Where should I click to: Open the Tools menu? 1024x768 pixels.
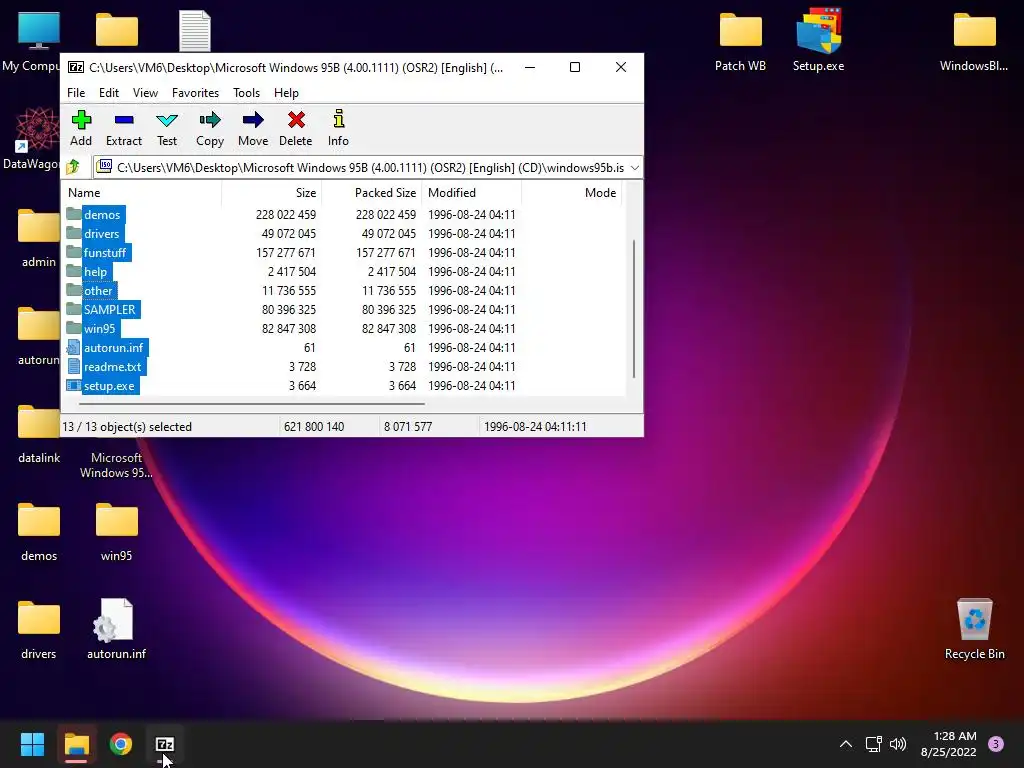click(246, 93)
